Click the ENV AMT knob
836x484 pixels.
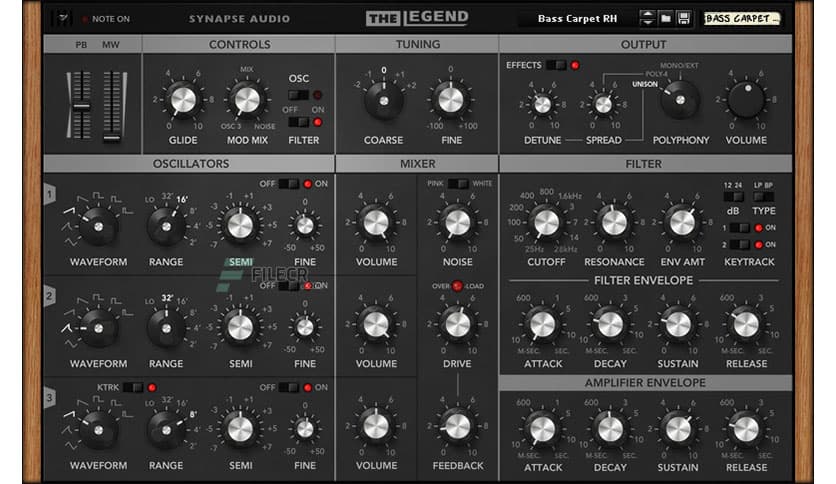pos(682,223)
